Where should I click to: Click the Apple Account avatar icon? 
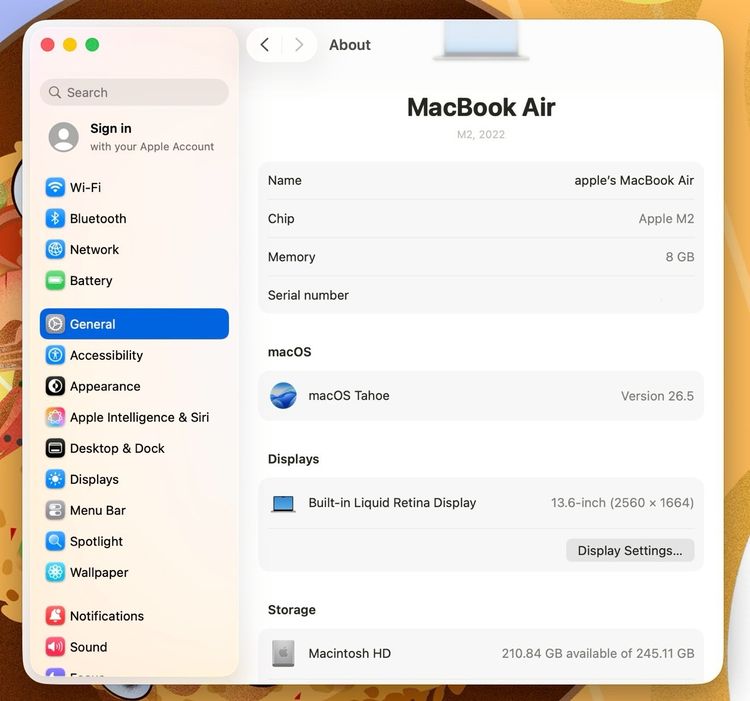64,137
